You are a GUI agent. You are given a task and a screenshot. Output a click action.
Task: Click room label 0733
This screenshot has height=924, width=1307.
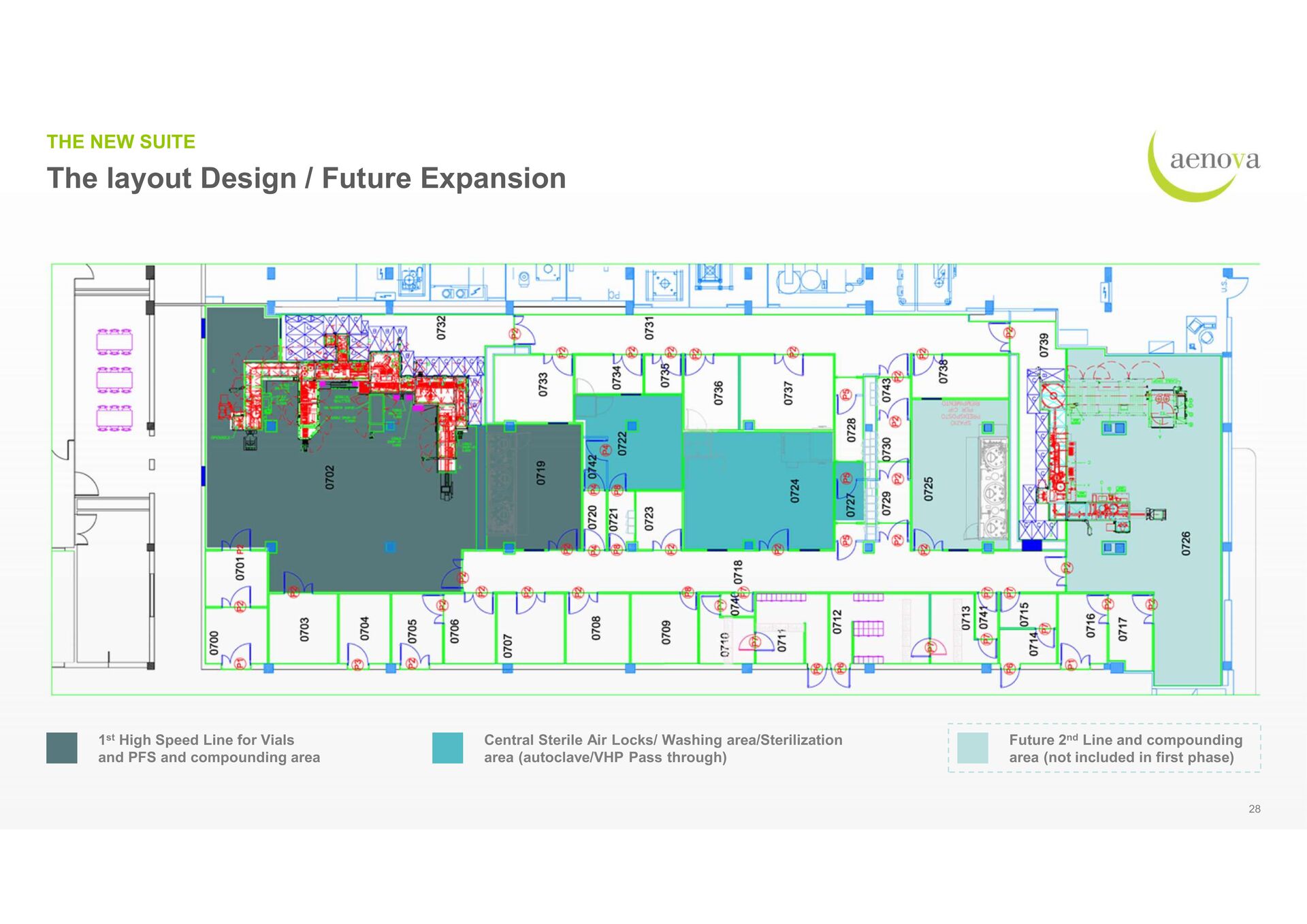pos(543,384)
